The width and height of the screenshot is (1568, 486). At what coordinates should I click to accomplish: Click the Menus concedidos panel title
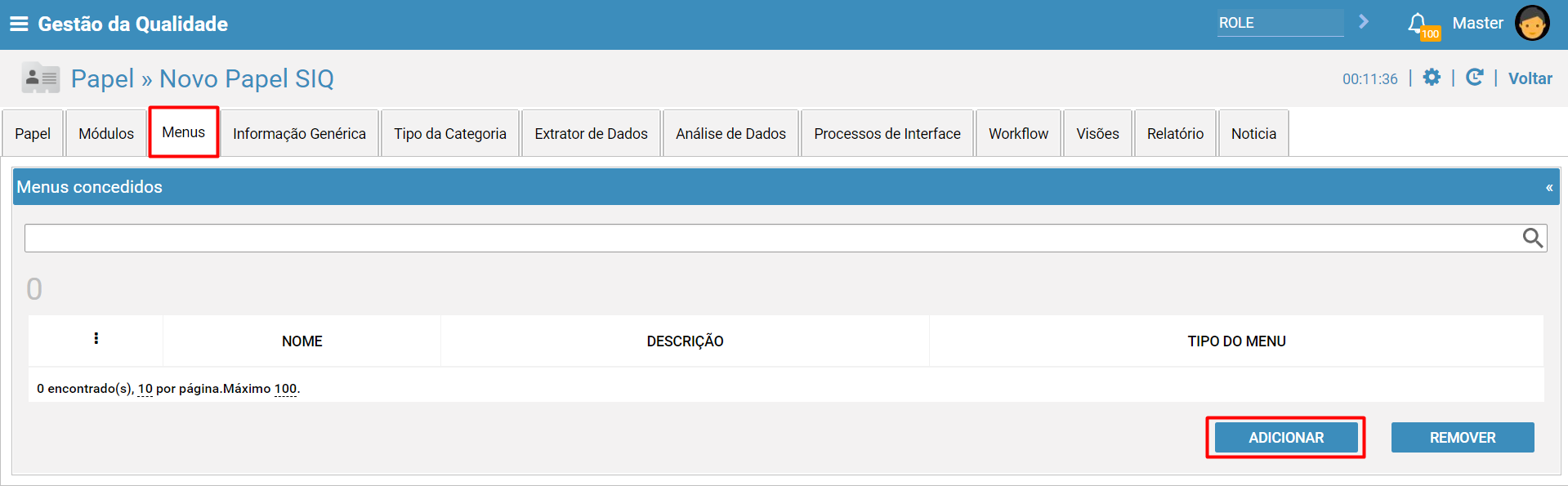pos(90,187)
